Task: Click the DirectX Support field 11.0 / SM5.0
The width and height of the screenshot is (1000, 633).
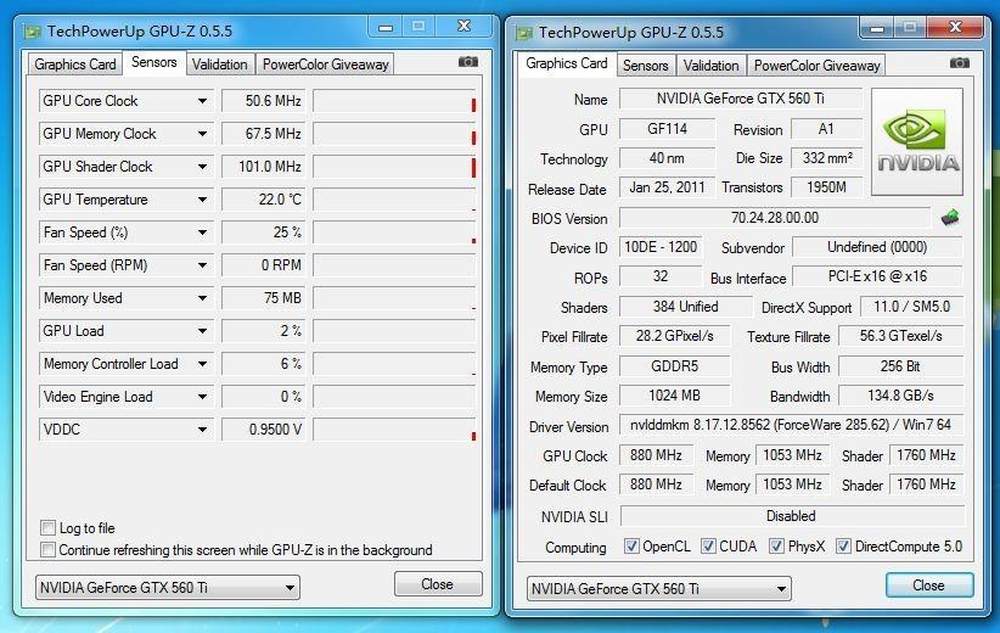Action: 911,307
